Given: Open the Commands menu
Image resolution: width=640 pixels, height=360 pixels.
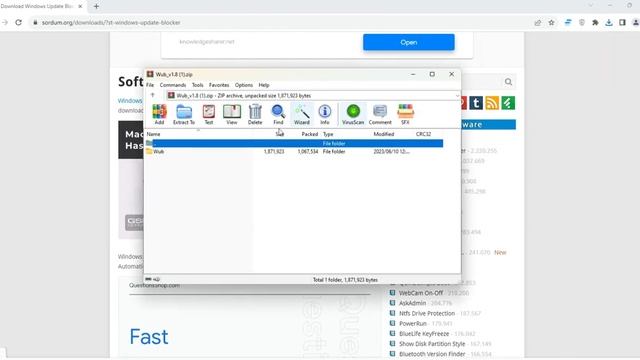Looking at the screenshot, I should click(x=173, y=85).
